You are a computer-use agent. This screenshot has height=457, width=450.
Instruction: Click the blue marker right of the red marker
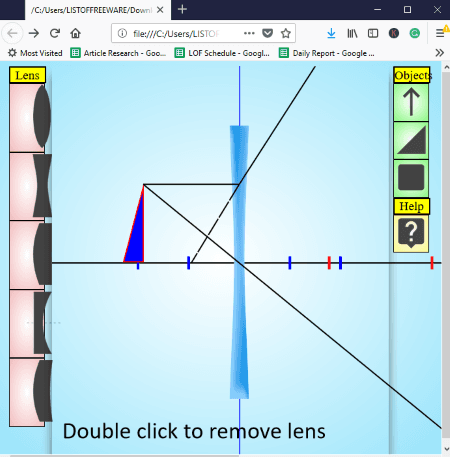pos(340,263)
